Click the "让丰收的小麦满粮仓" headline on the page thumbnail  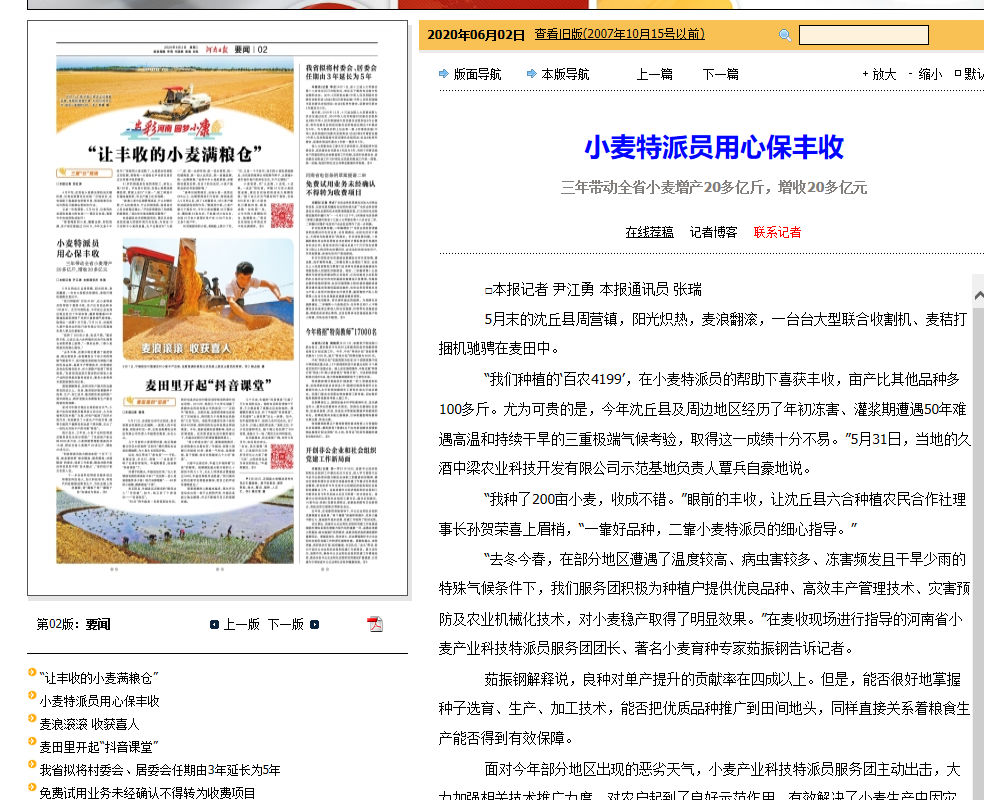174,154
